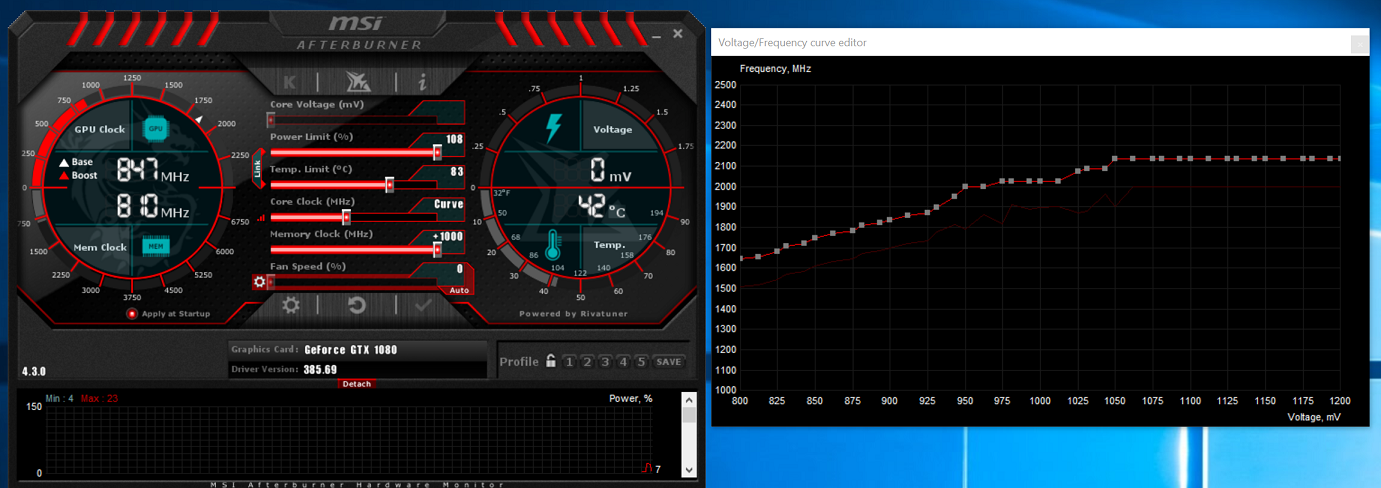Click the SAVE profile button
Viewport: 1381px width, 488px height.
[669, 362]
